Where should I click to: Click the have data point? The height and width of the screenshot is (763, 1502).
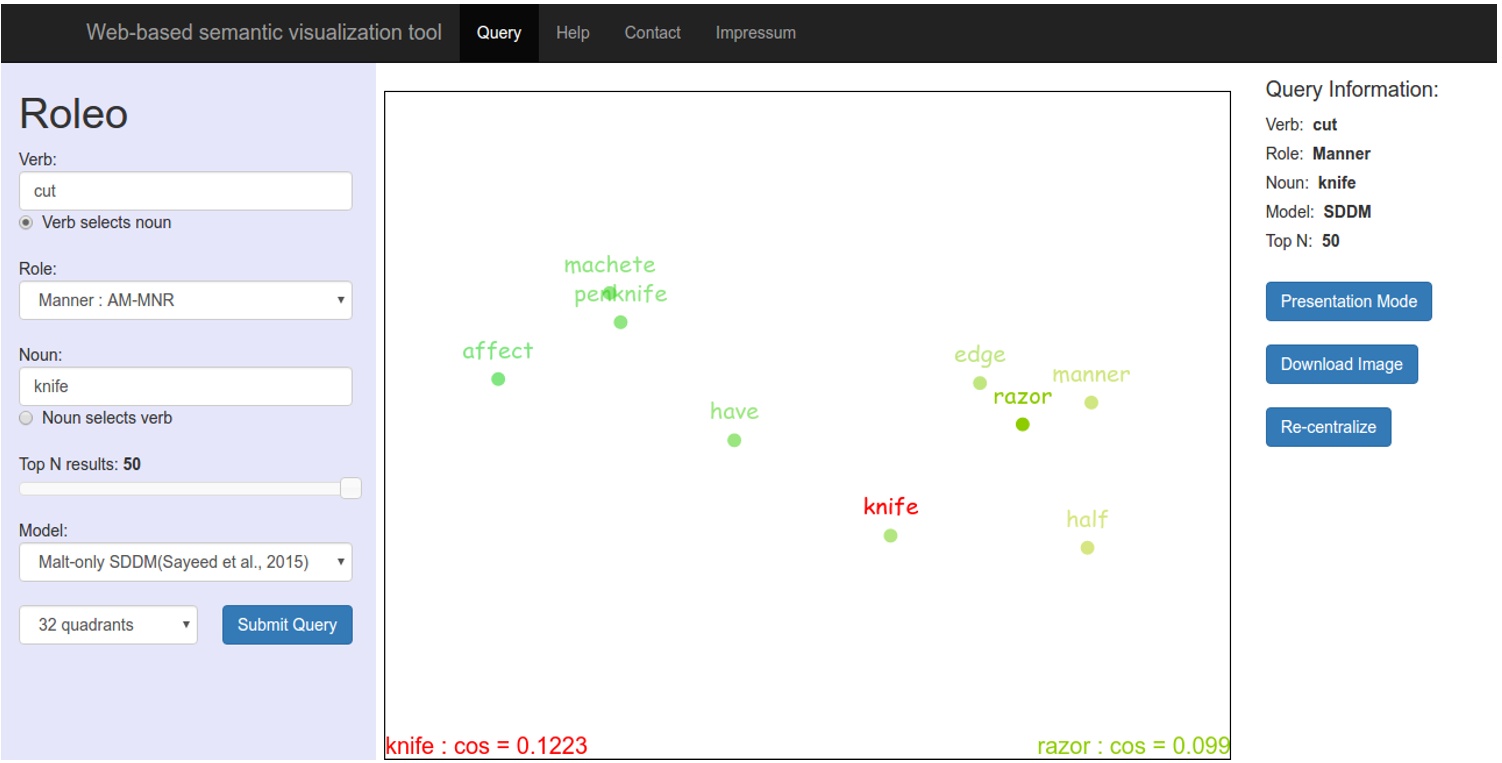[x=734, y=439]
